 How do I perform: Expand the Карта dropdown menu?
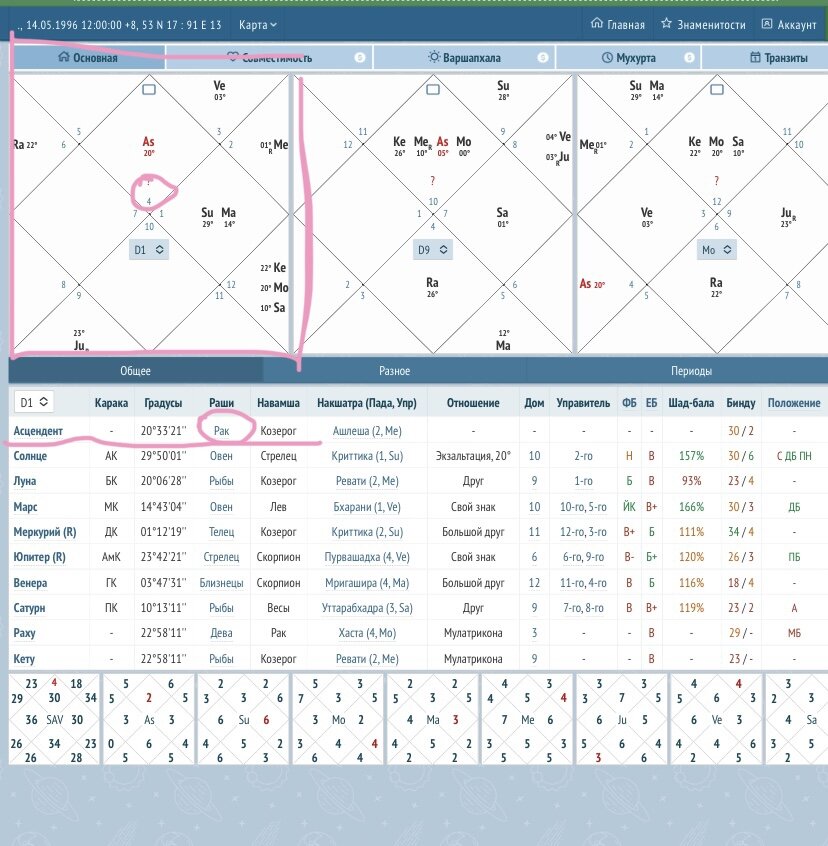click(258, 25)
